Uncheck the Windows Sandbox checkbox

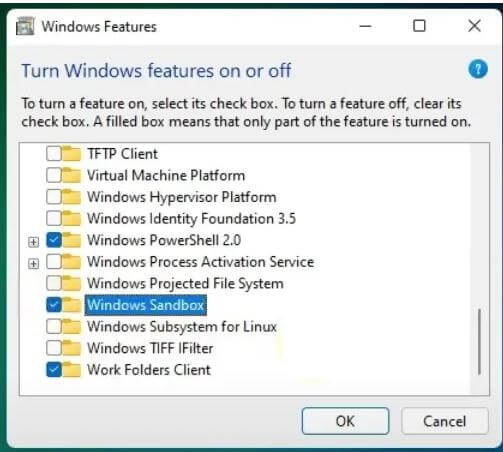click(x=54, y=305)
